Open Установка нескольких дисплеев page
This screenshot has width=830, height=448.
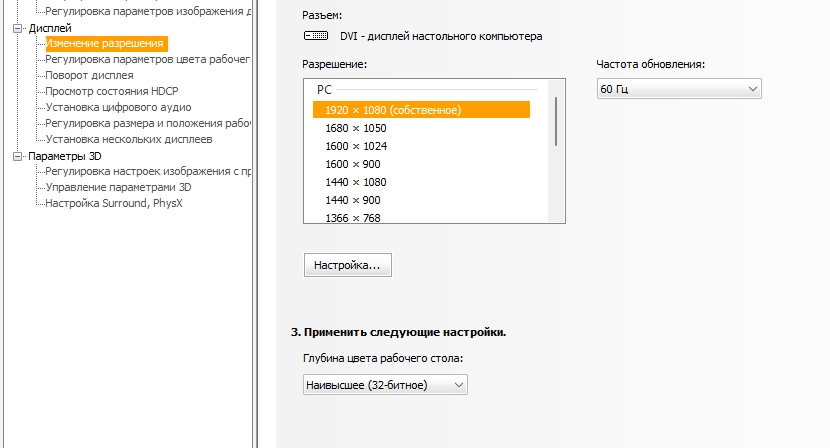(129, 139)
